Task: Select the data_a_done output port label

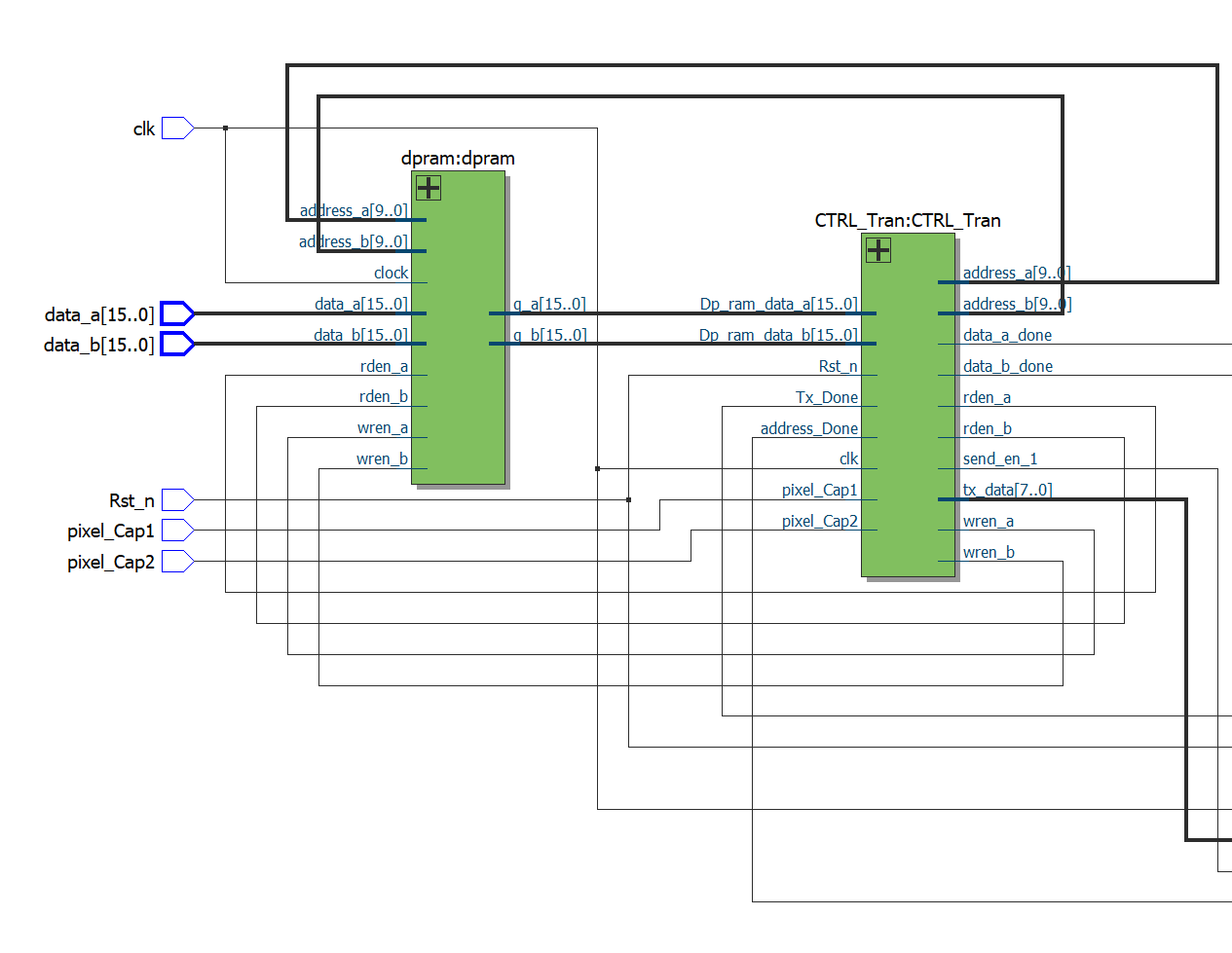Action: click(x=1007, y=335)
